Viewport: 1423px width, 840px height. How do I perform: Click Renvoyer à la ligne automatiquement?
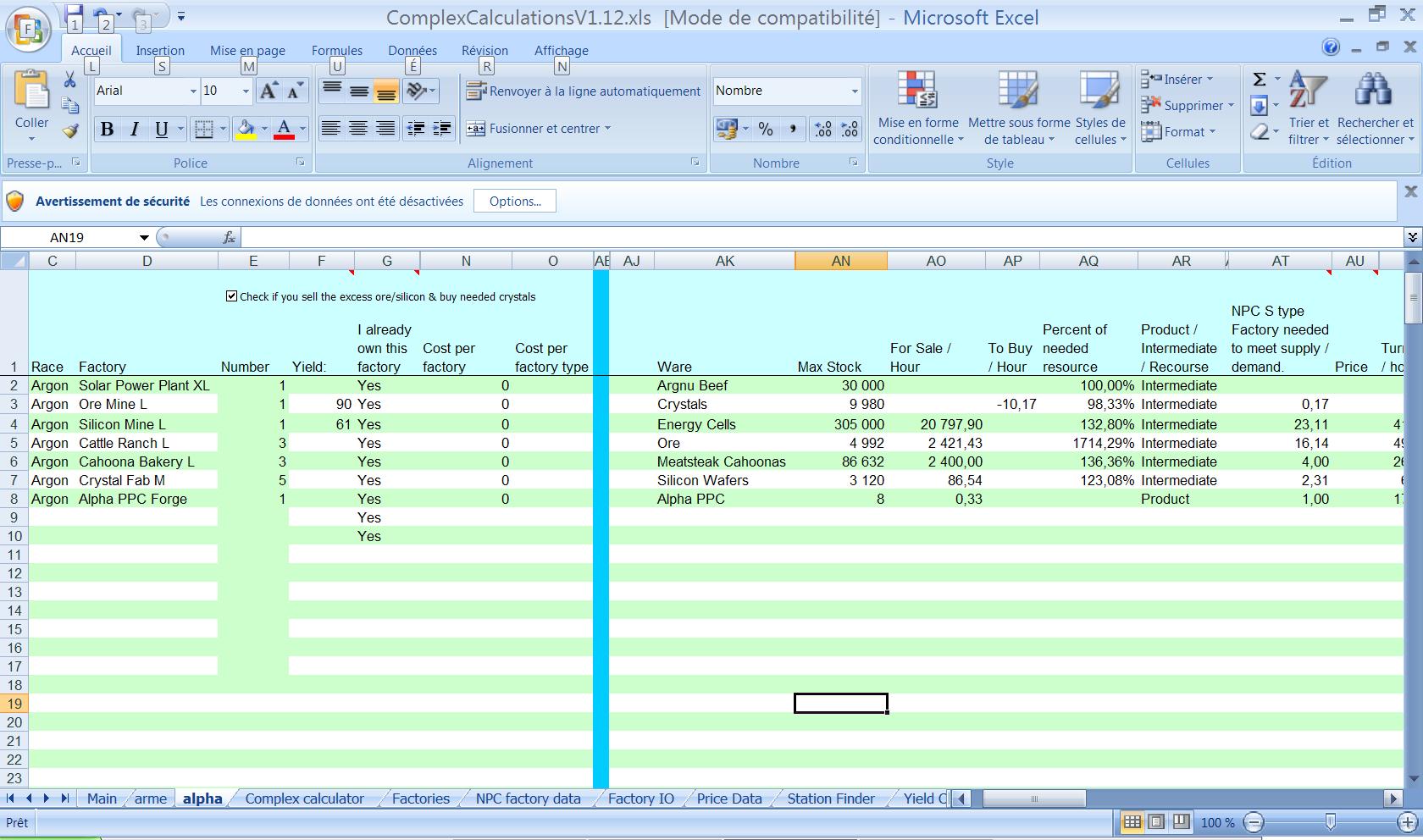[x=584, y=91]
